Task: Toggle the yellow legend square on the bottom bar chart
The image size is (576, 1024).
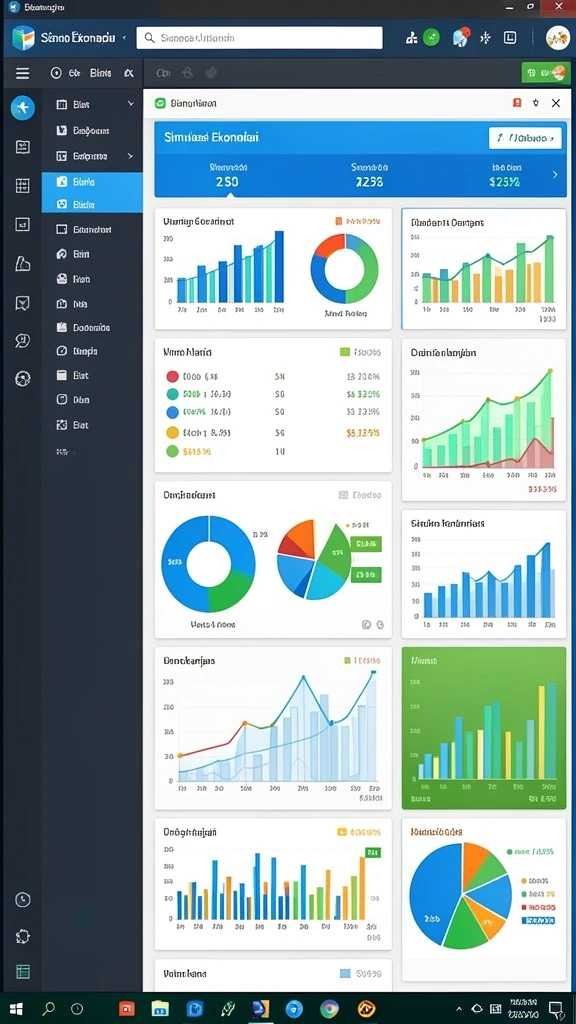Action: click(341, 833)
